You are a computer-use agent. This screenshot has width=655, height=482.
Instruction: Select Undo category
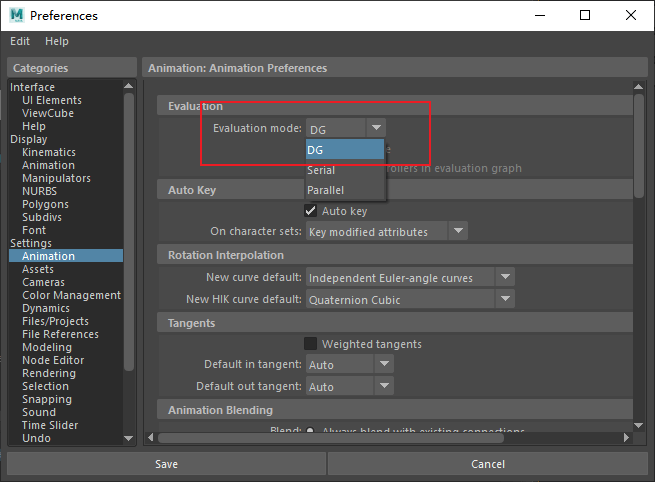coord(36,438)
